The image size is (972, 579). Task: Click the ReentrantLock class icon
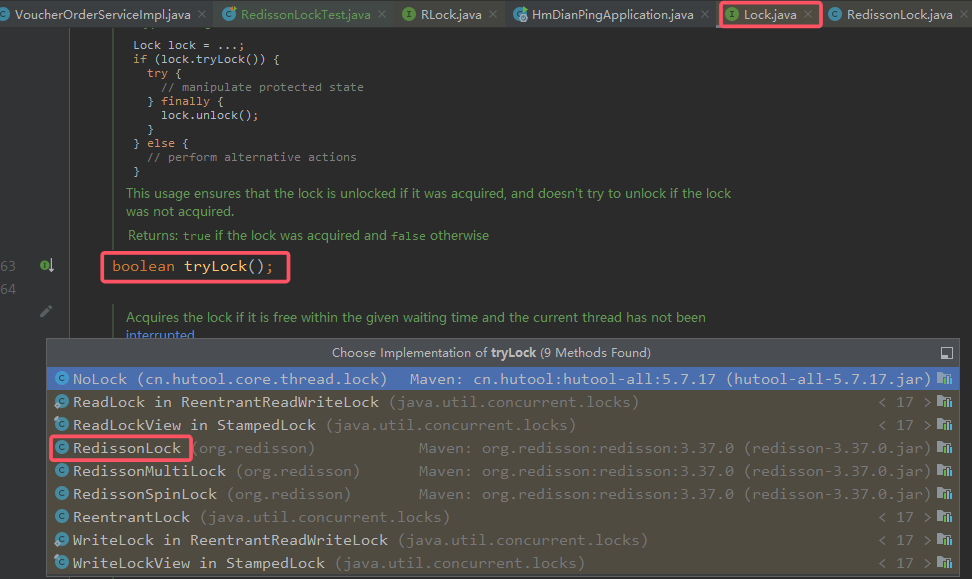(x=61, y=516)
